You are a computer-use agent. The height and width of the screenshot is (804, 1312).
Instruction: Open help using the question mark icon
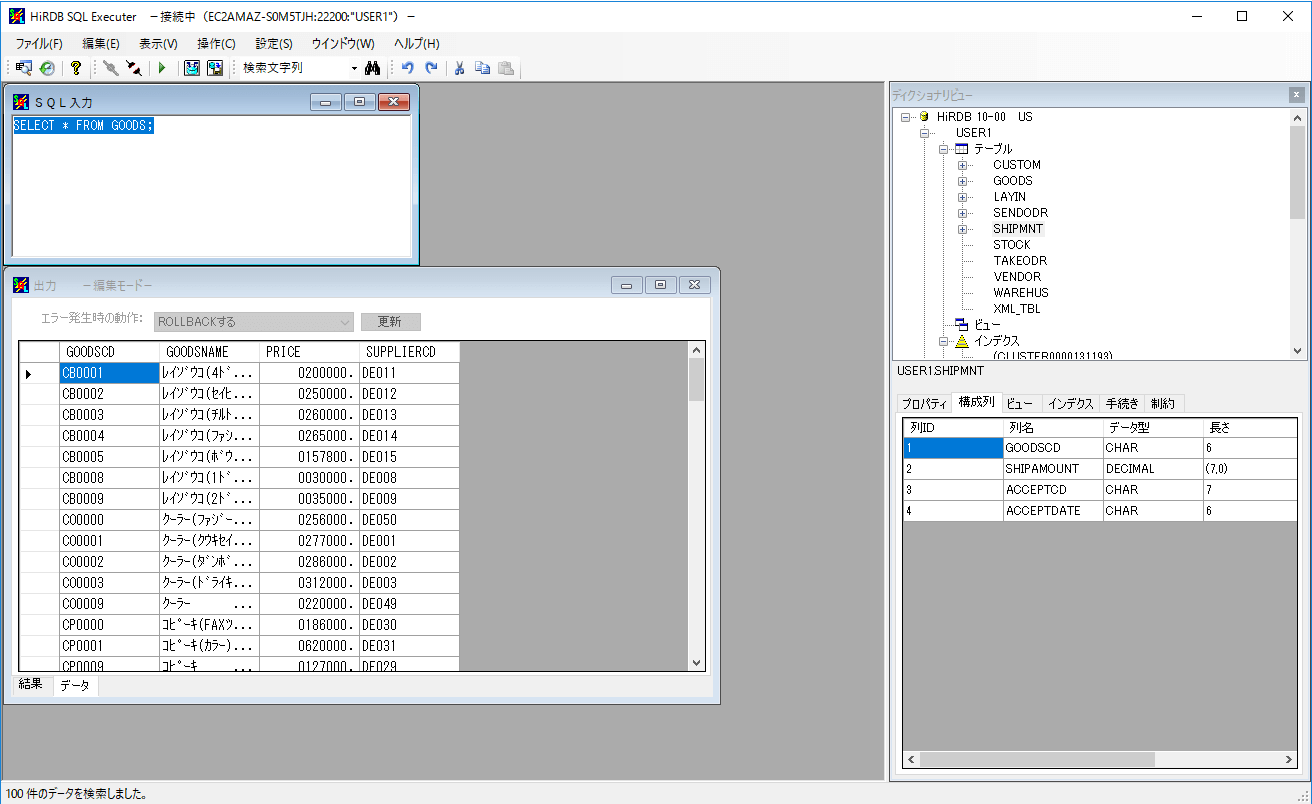tap(75, 67)
